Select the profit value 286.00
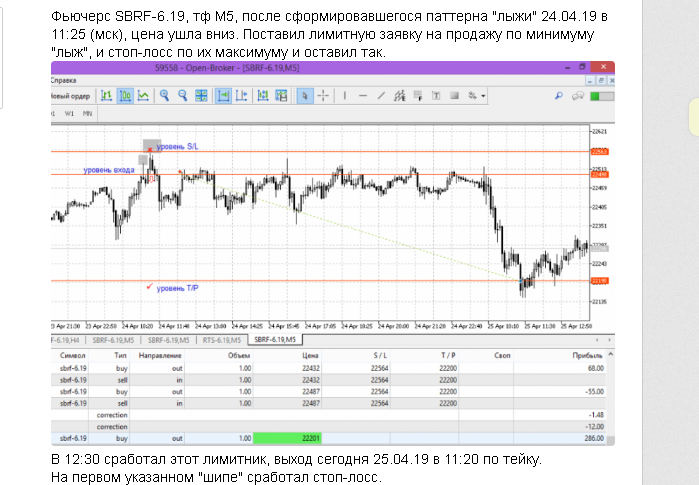This screenshot has width=699, height=485. pyautogui.click(x=594, y=438)
